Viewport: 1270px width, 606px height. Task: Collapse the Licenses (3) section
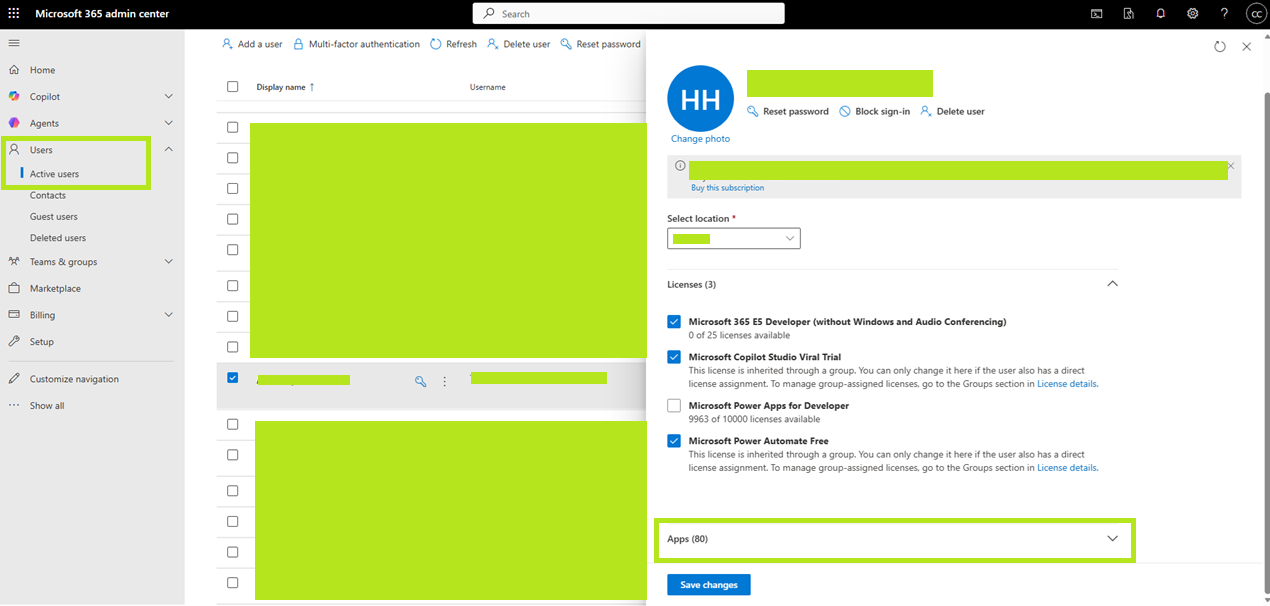pyautogui.click(x=1112, y=284)
